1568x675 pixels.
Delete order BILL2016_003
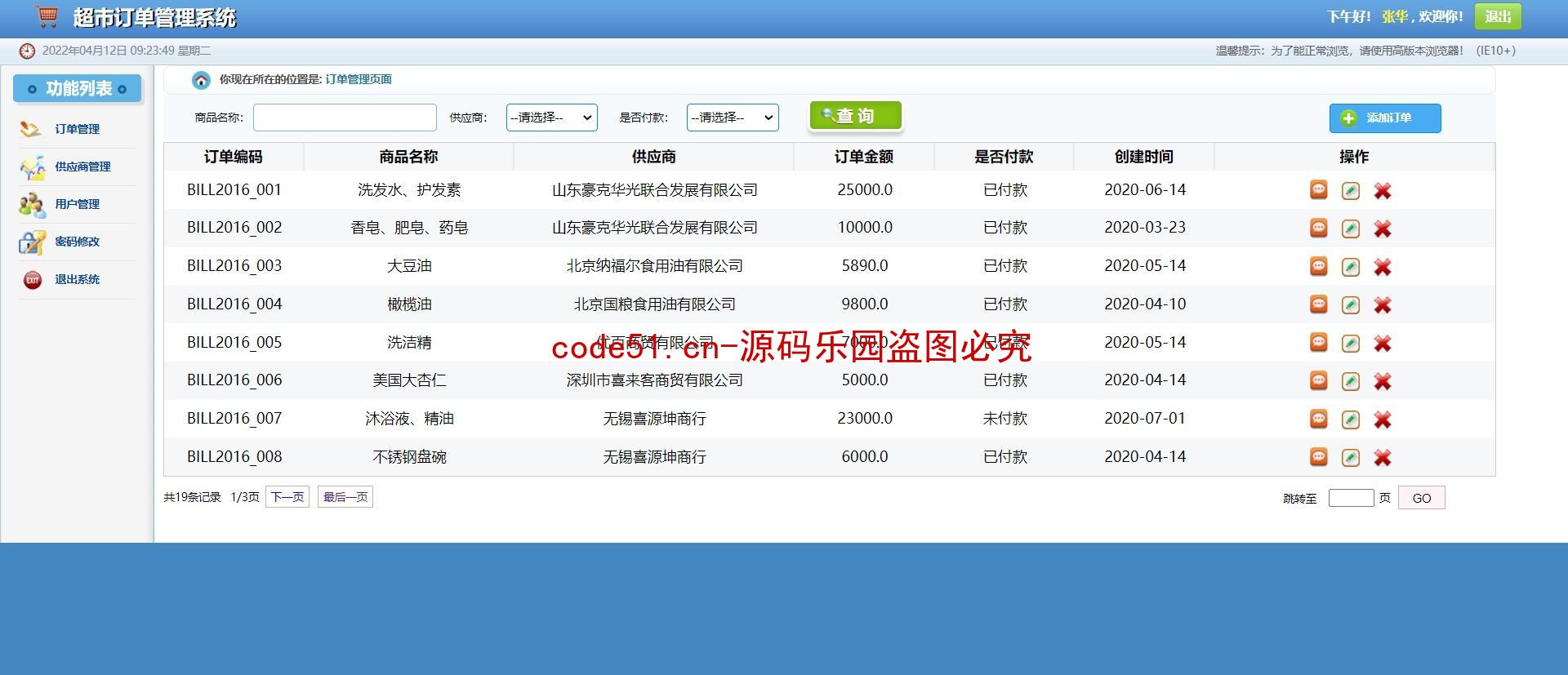pos(1383,267)
